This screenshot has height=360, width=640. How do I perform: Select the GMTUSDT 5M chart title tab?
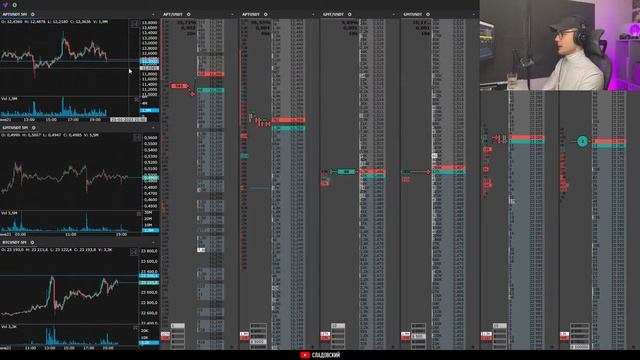coord(15,128)
